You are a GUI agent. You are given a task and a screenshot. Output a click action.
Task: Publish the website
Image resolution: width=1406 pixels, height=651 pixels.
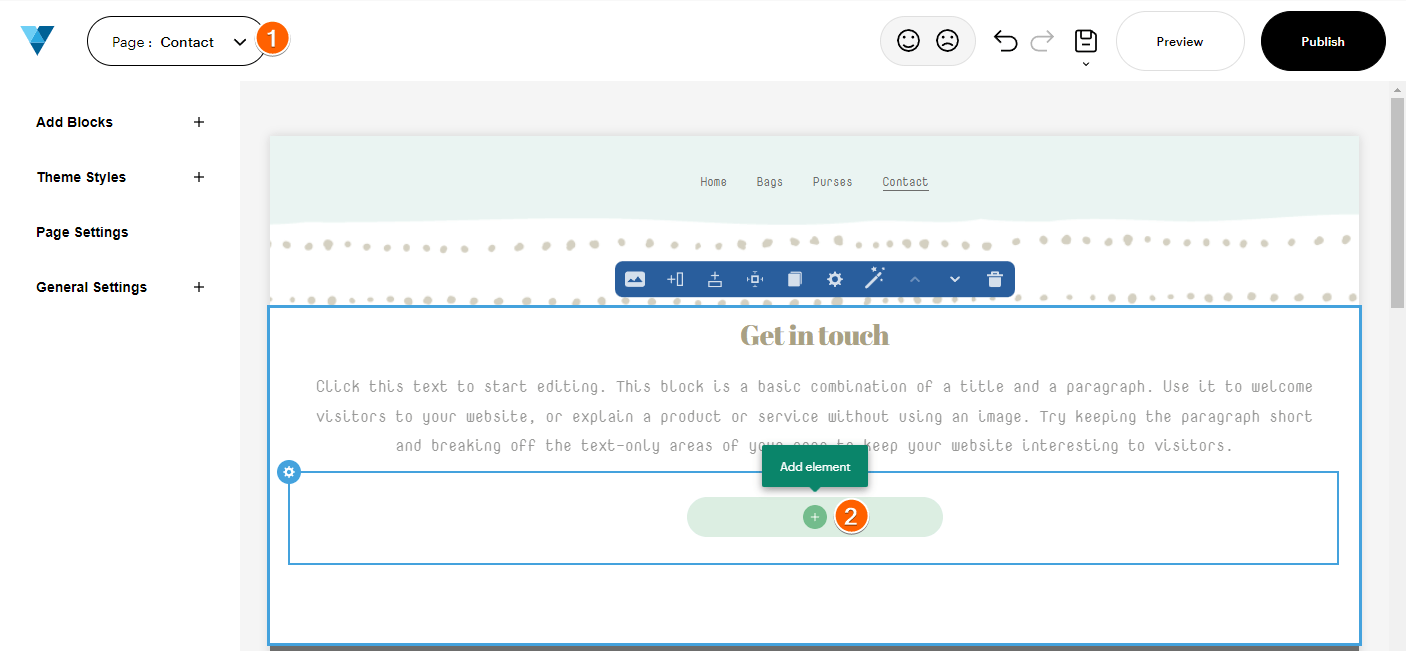pos(1322,41)
